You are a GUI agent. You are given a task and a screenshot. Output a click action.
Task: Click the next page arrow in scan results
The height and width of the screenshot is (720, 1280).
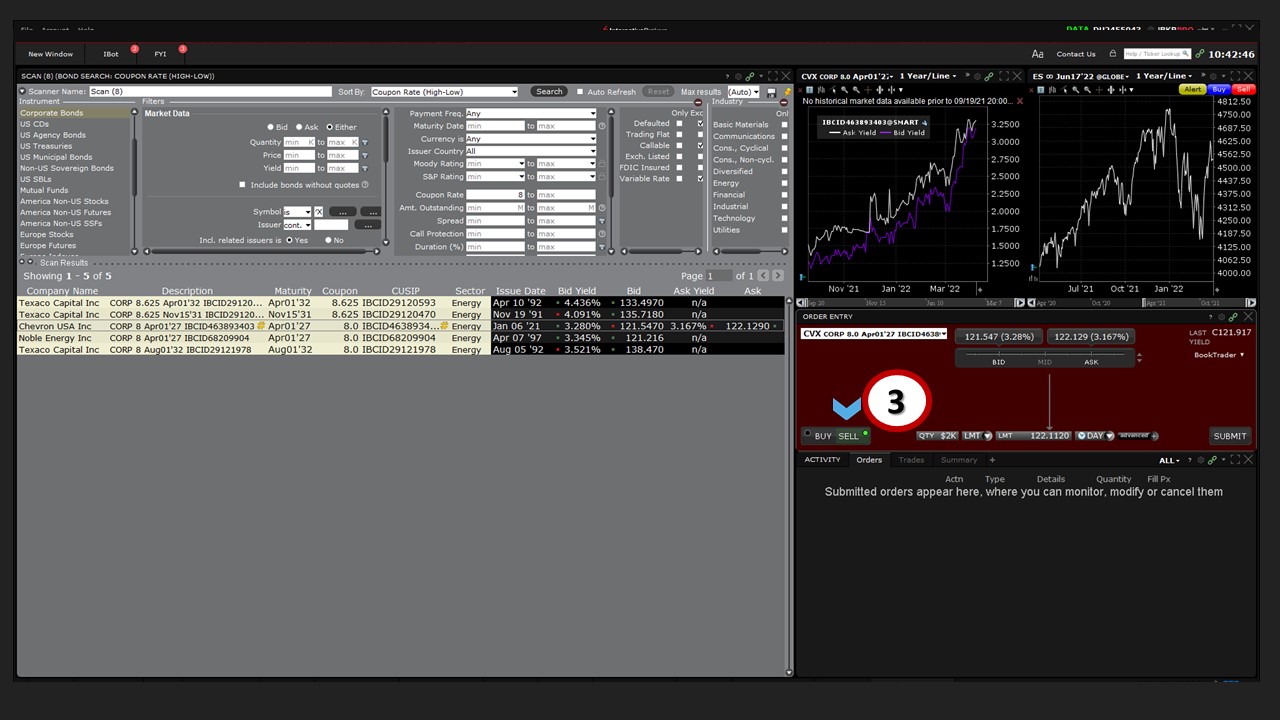(x=778, y=276)
